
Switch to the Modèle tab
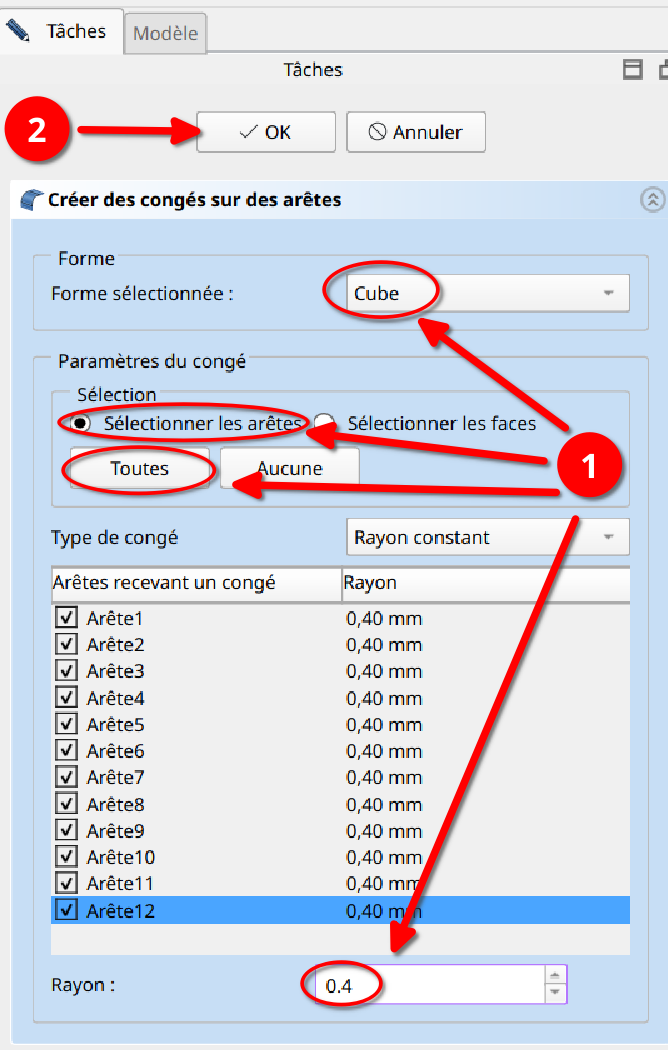(166, 33)
